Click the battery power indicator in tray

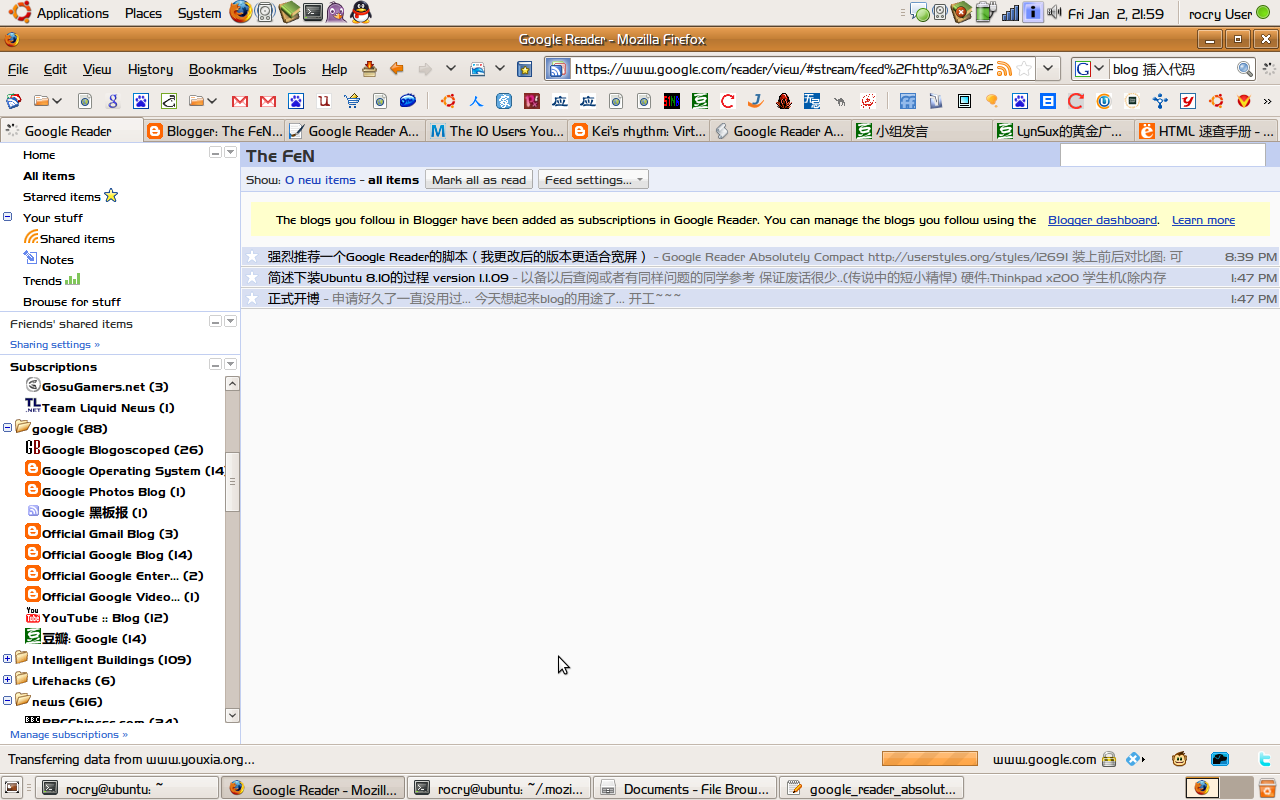pyautogui.click(x=985, y=13)
